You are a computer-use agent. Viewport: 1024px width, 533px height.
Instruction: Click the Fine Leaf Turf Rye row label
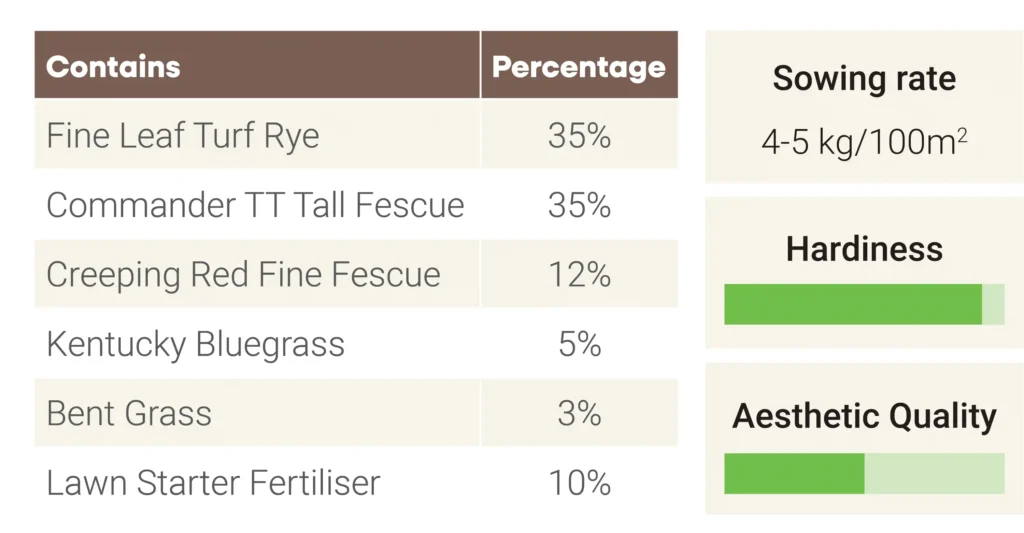coord(183,135)
